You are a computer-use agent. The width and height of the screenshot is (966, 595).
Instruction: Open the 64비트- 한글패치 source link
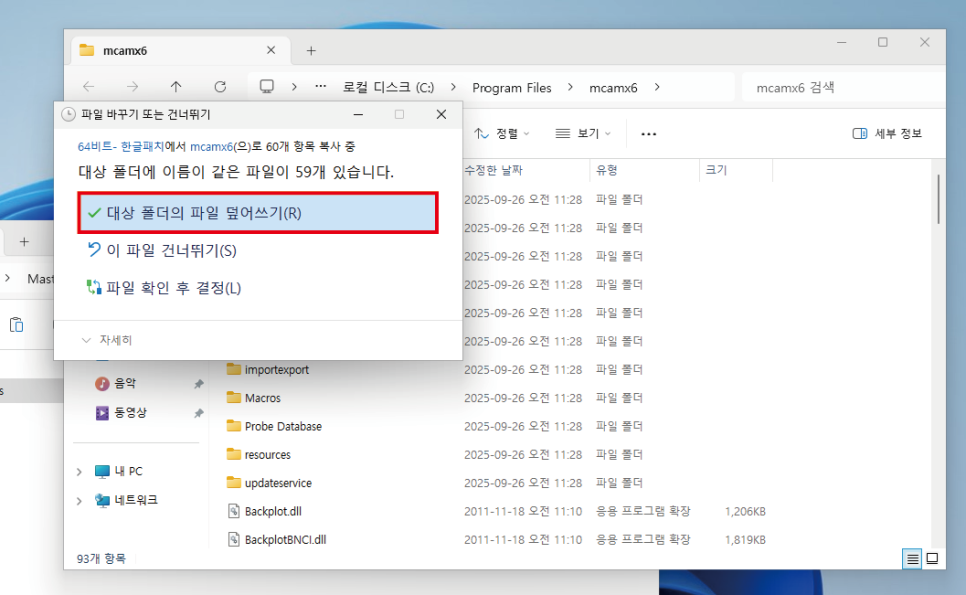point(121,147)
